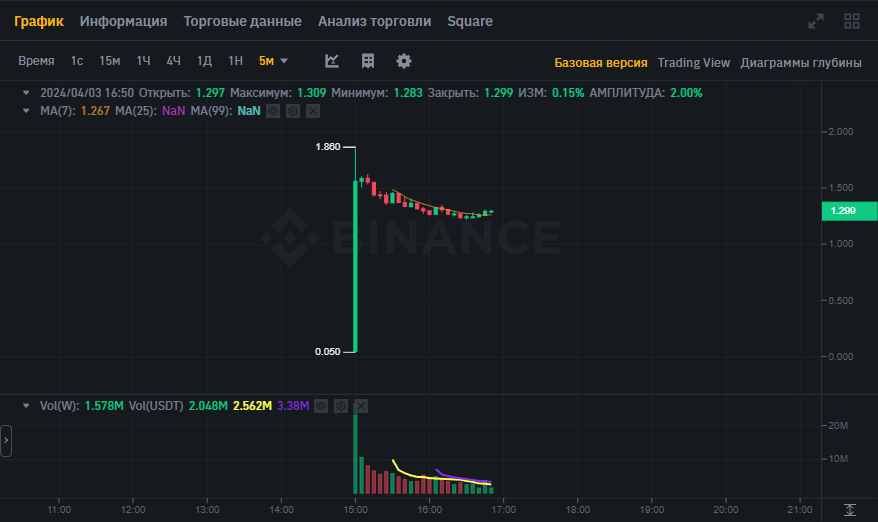This screenshot has width=878, height=522.
Task: Open MA indicator settings gear
Action: coord(293,111)
